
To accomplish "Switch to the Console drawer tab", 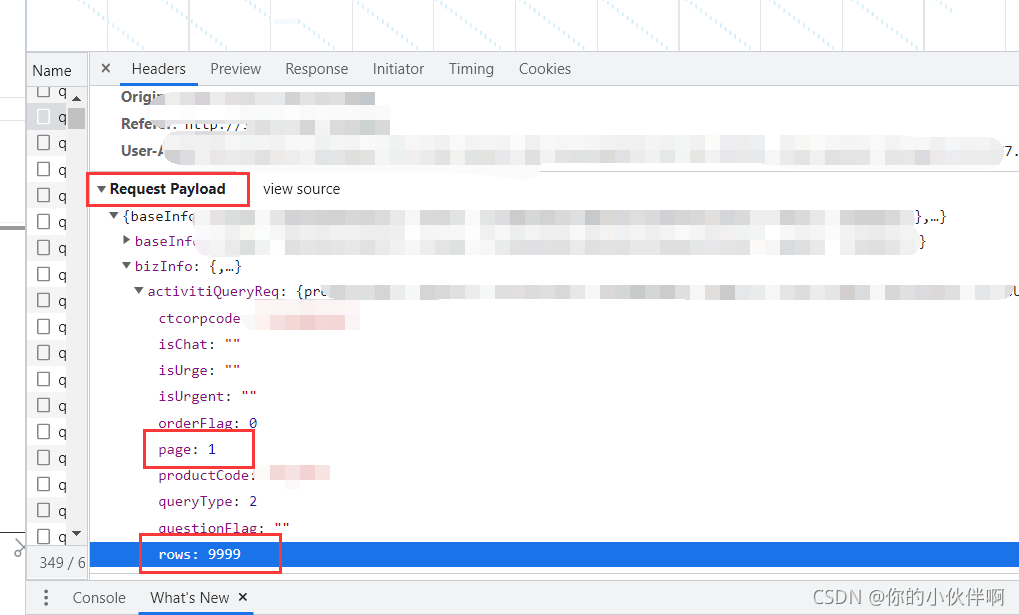I will pos(99,597).
